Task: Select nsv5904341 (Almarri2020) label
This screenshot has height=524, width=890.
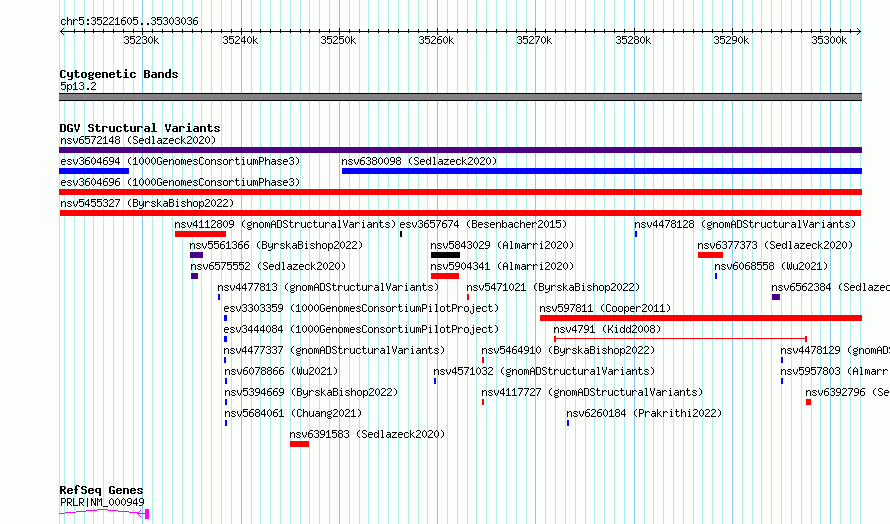Action: 502,266
